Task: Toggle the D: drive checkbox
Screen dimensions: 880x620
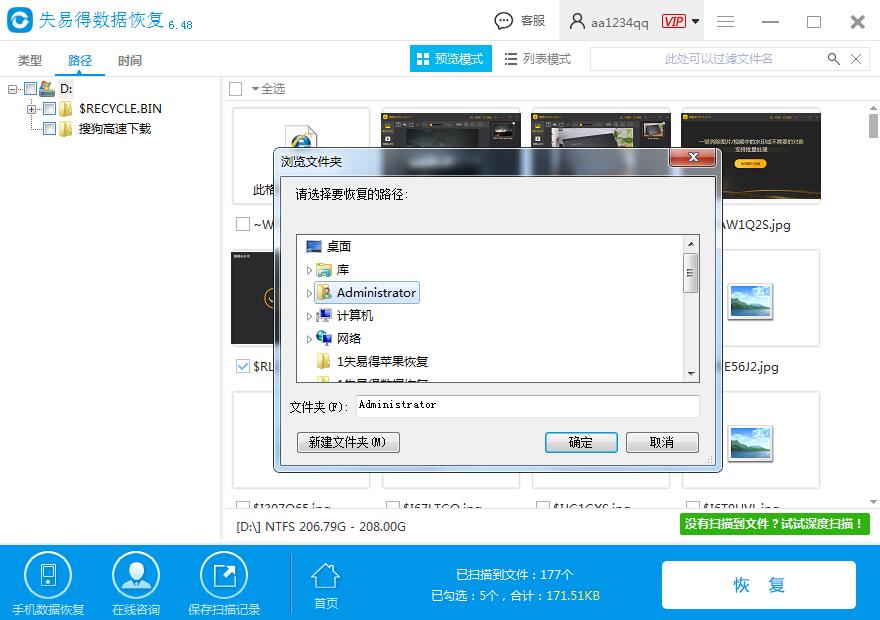Action: 30,89
